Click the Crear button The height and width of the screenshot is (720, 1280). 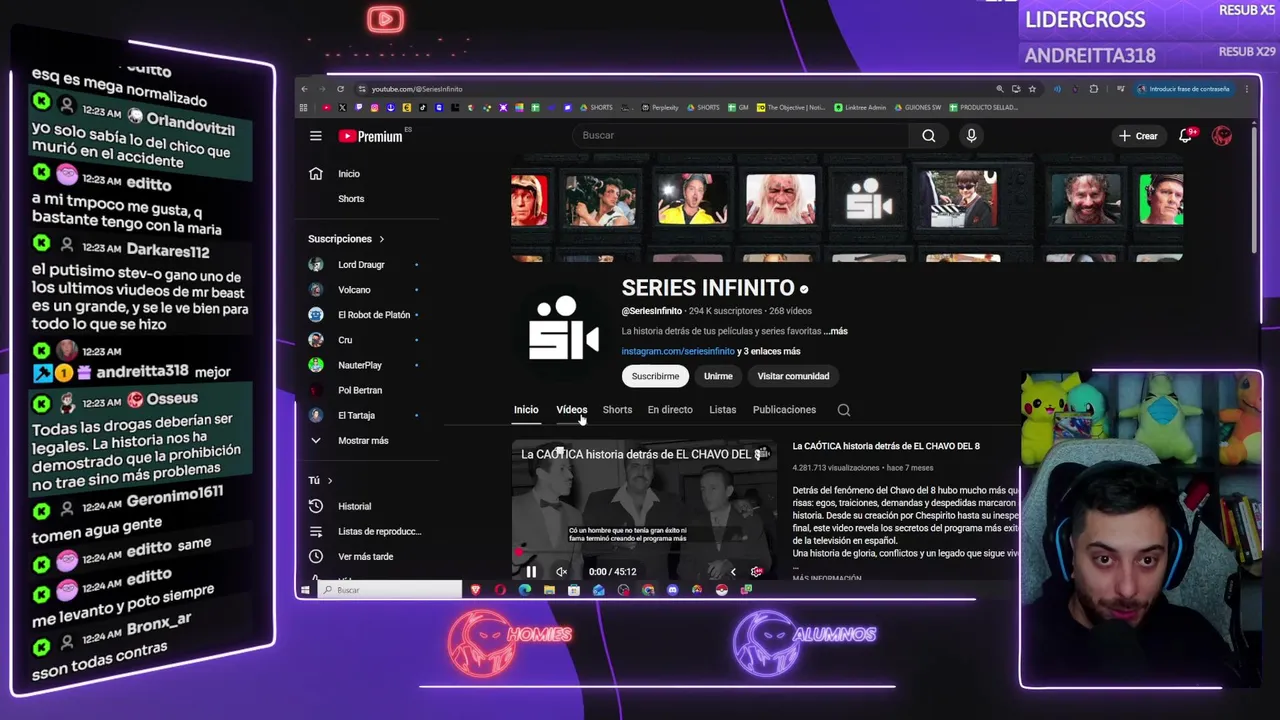1138,136
